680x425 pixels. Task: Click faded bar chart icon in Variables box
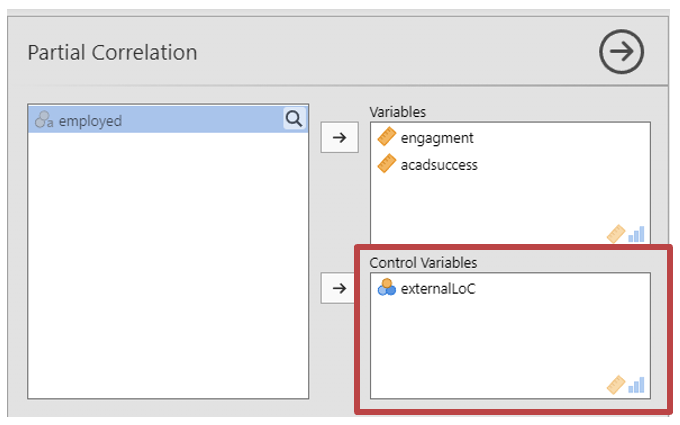(636, 234)
